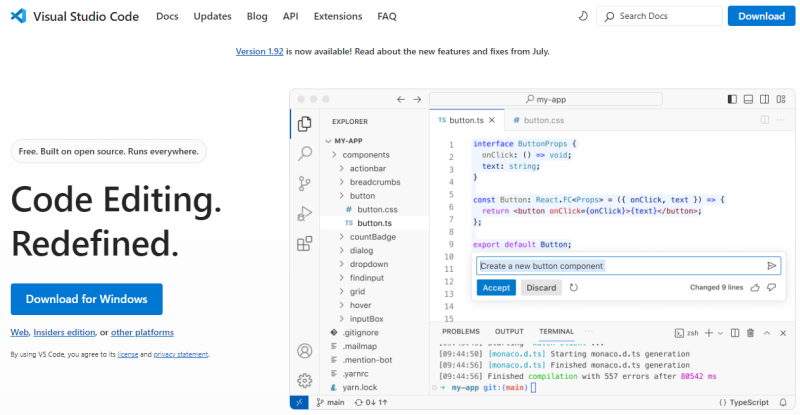Click the Visual Studio Code logo icon
The height and width of the screenshot is (415, 800).
[18, 16]
